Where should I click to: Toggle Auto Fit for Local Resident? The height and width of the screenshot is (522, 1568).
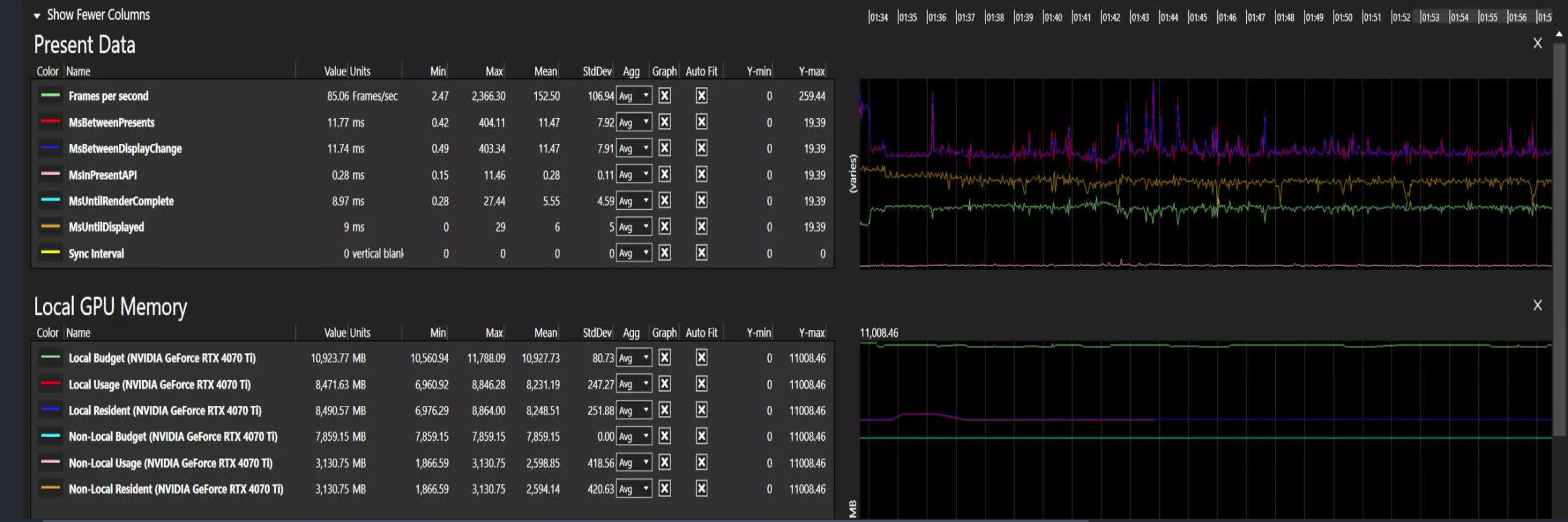701,410
